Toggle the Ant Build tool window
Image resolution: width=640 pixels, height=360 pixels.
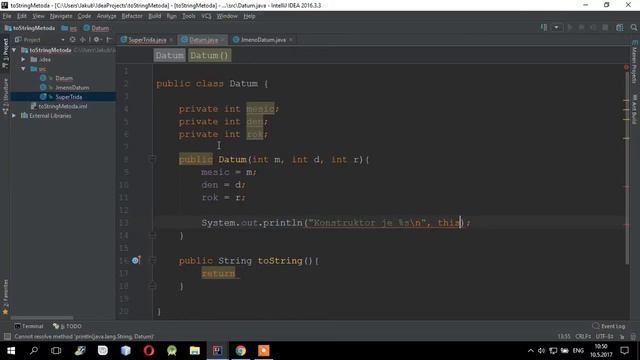pyautogui.click(x=635, y=109)
